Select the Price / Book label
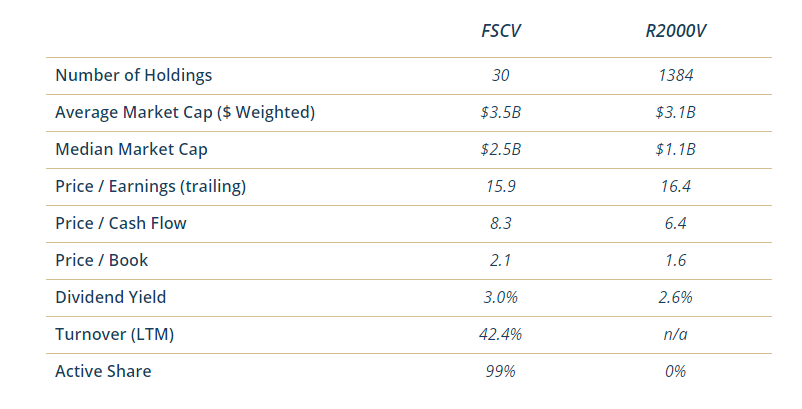This screenshot has height=409, width=802. pyautogui.click(x=101, y=260)
